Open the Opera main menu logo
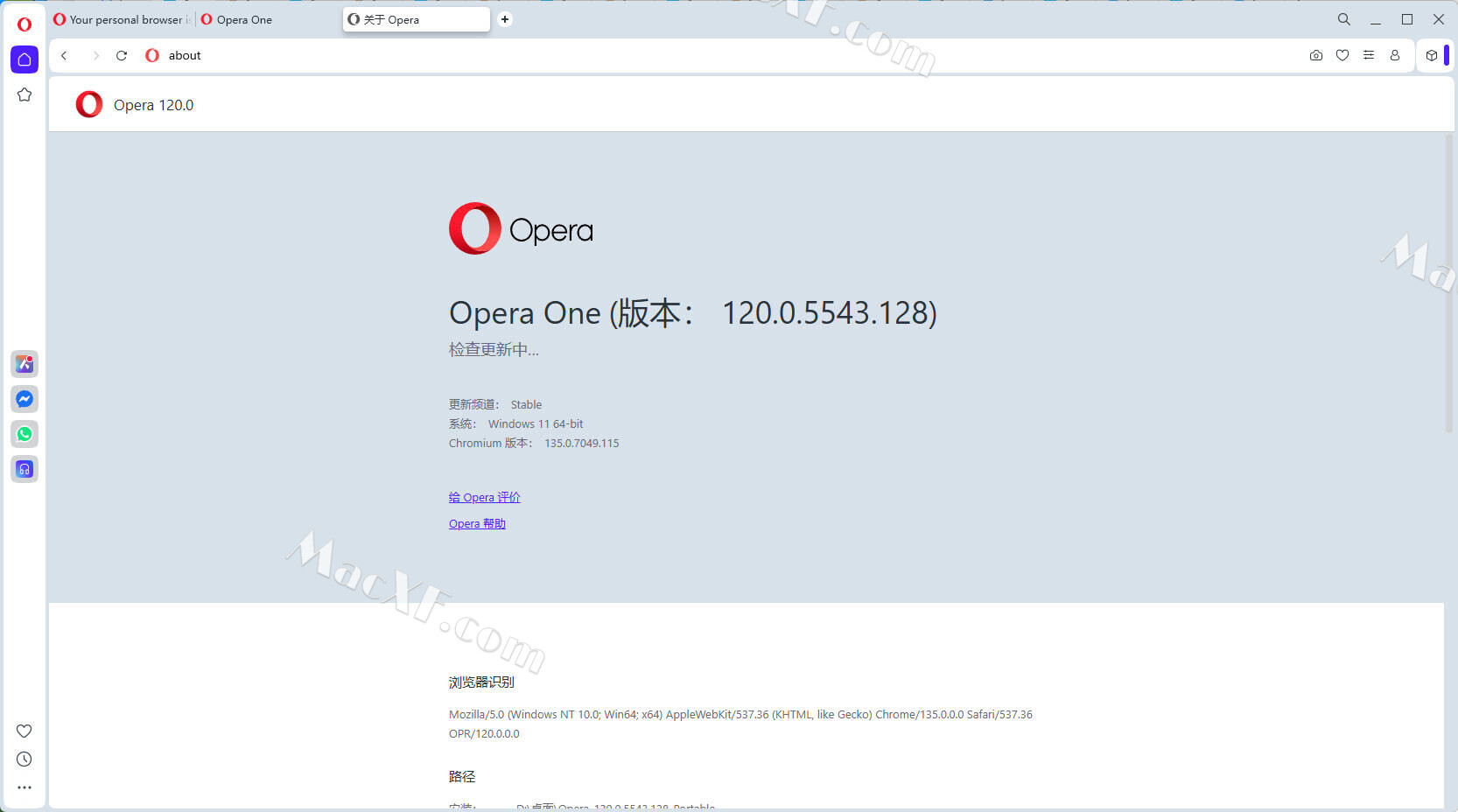The image size is (1458, 812). coord(25,24)
